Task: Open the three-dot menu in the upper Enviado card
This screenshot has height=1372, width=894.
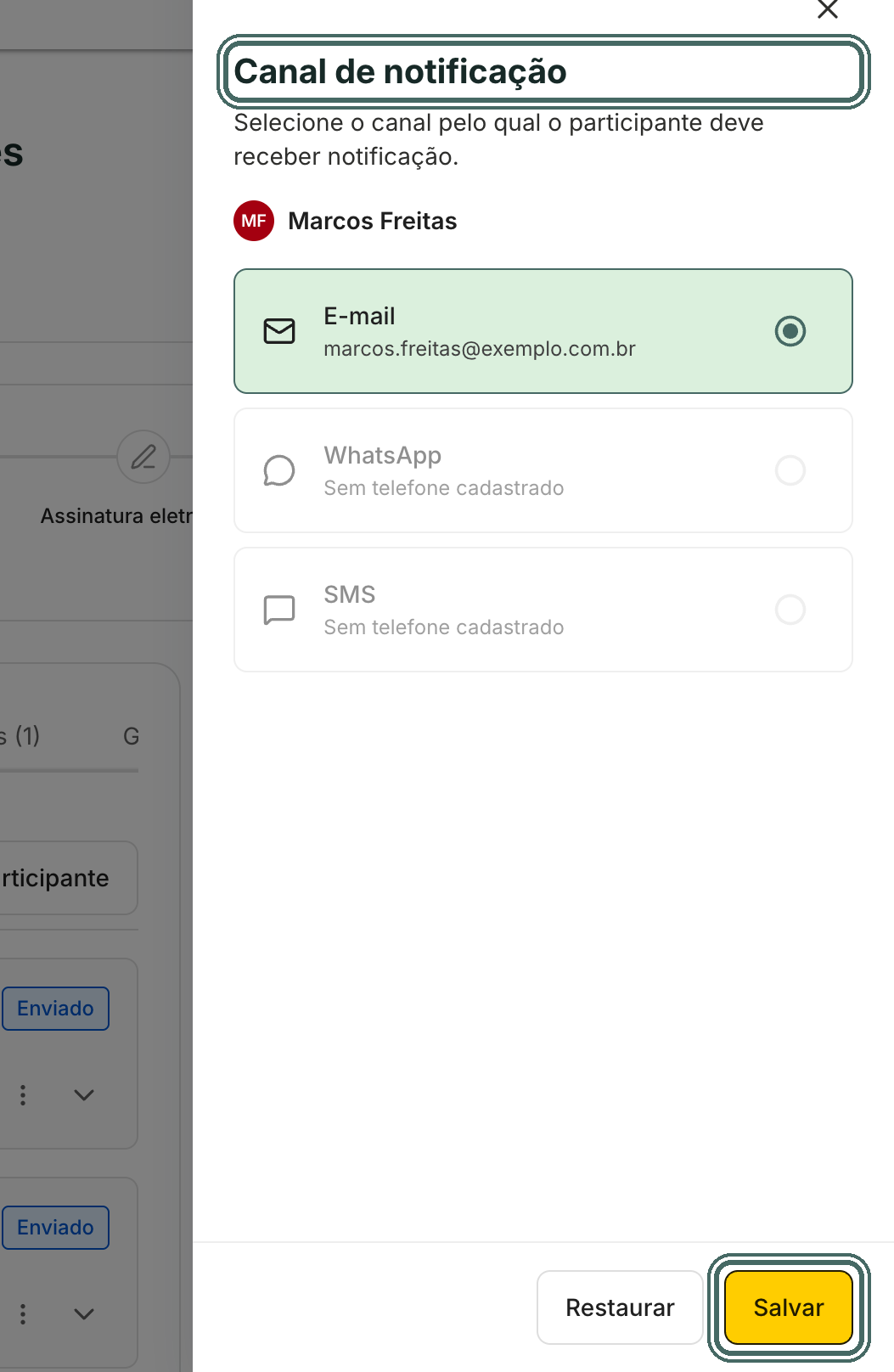Action: 23,1095
